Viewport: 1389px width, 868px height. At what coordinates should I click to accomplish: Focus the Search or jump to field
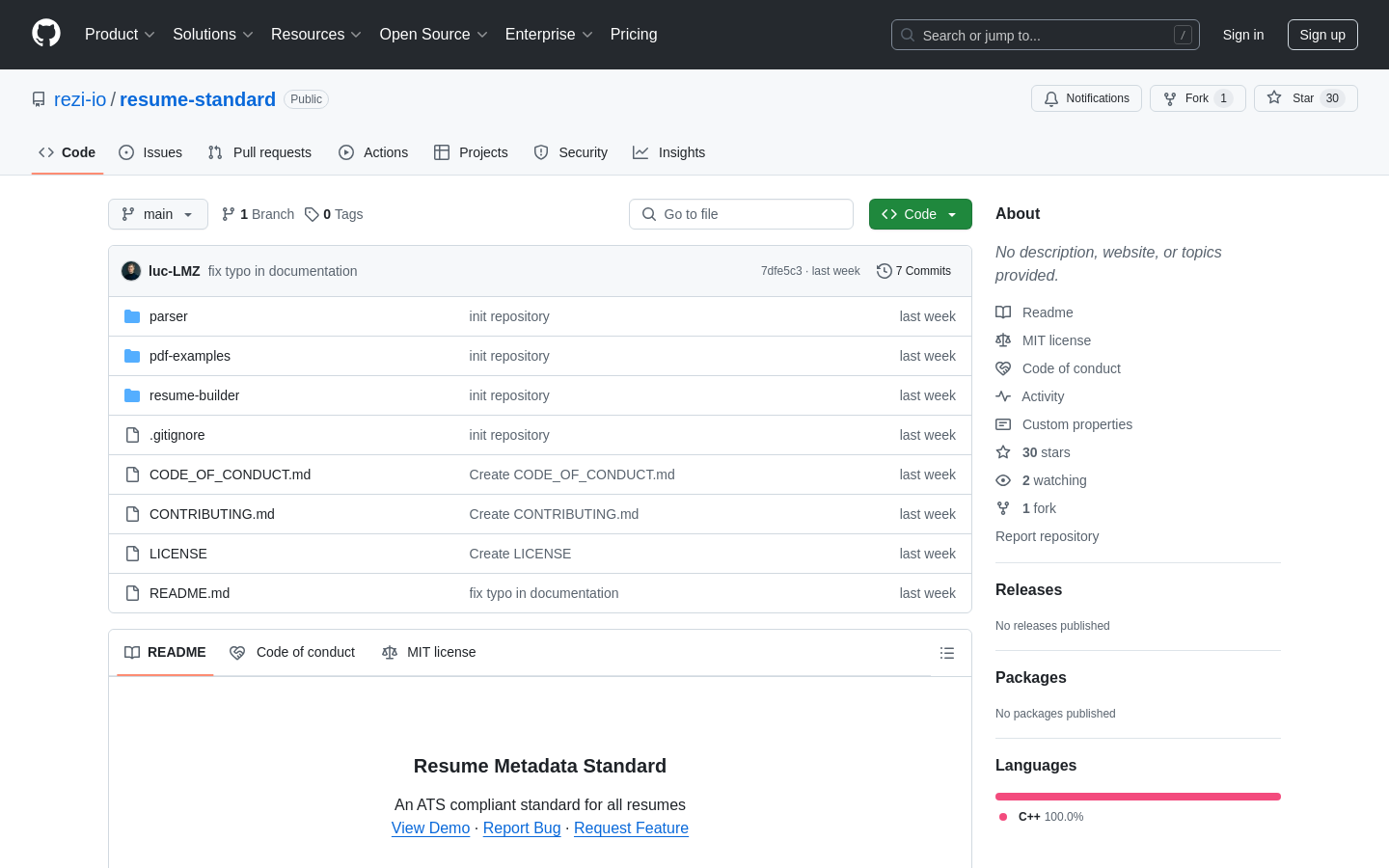pyautogui.click(x=1046, y=35)
